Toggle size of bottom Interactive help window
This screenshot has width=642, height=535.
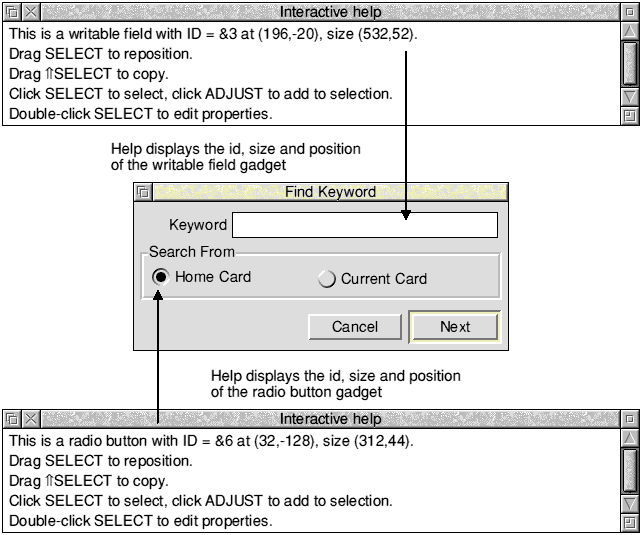630,419
